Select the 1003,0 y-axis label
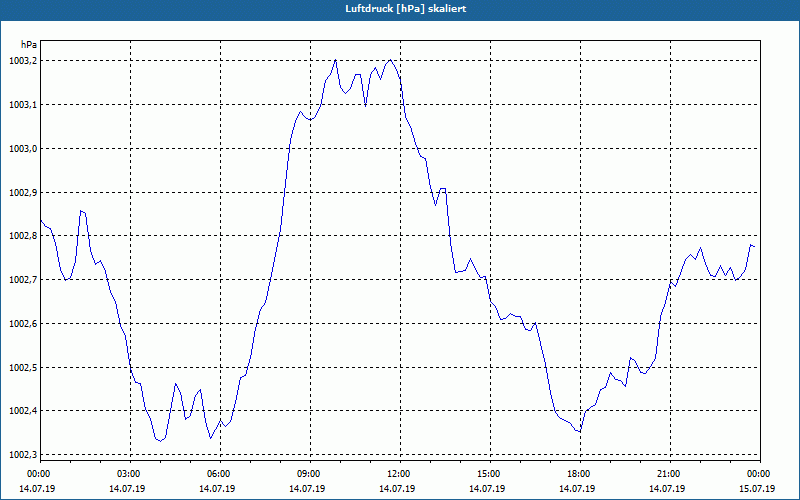This screenshot has width=800, height=500. click(x=23, y=148)
